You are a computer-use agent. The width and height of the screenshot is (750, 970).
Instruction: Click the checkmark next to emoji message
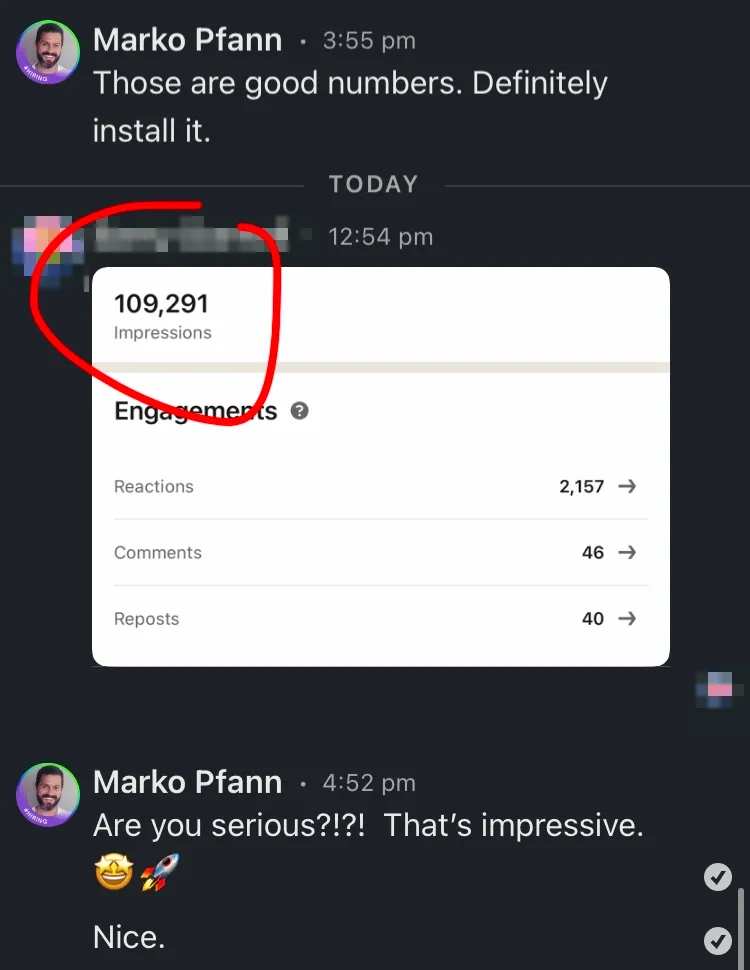(x=718, y=877)
